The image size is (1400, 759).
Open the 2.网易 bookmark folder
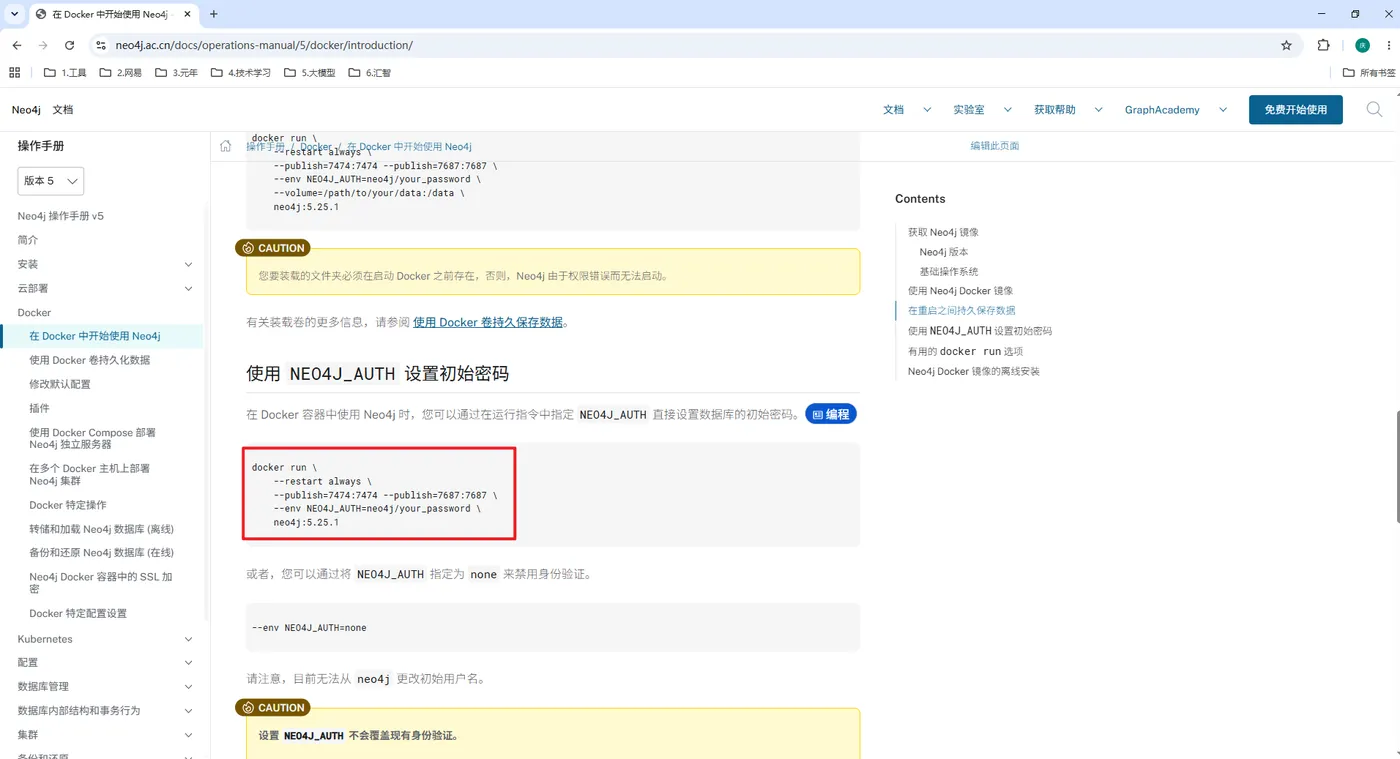(x=121, y=73)
